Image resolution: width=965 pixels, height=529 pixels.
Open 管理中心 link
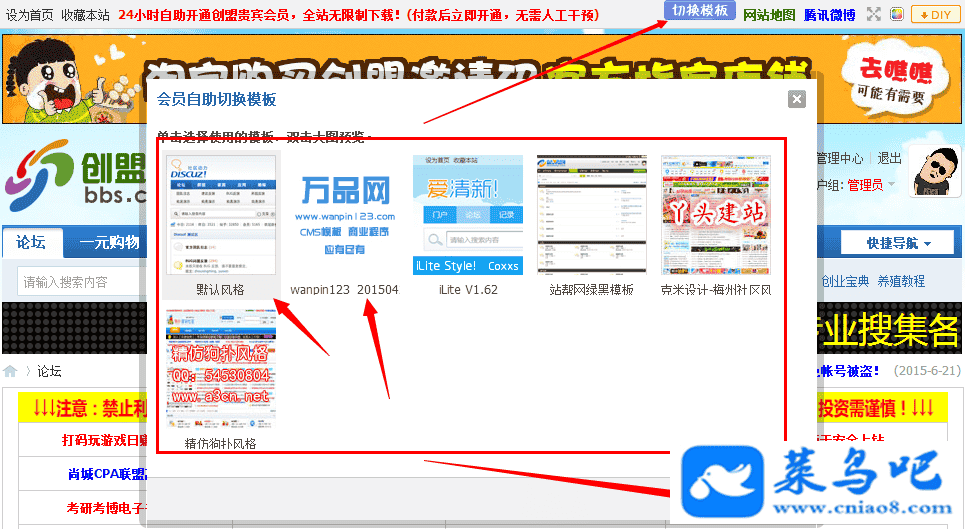(840, 158)
